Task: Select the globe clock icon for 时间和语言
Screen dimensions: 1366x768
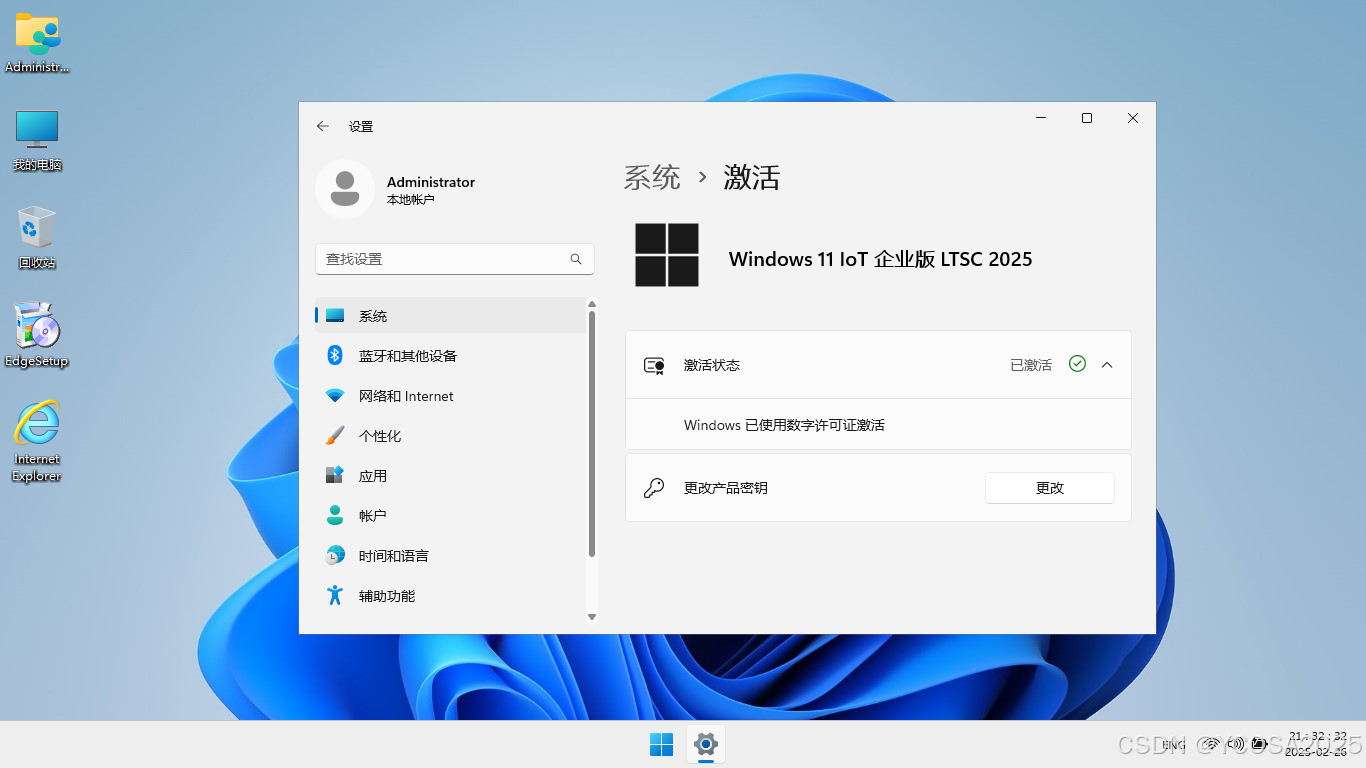Action: coord(335,555)
